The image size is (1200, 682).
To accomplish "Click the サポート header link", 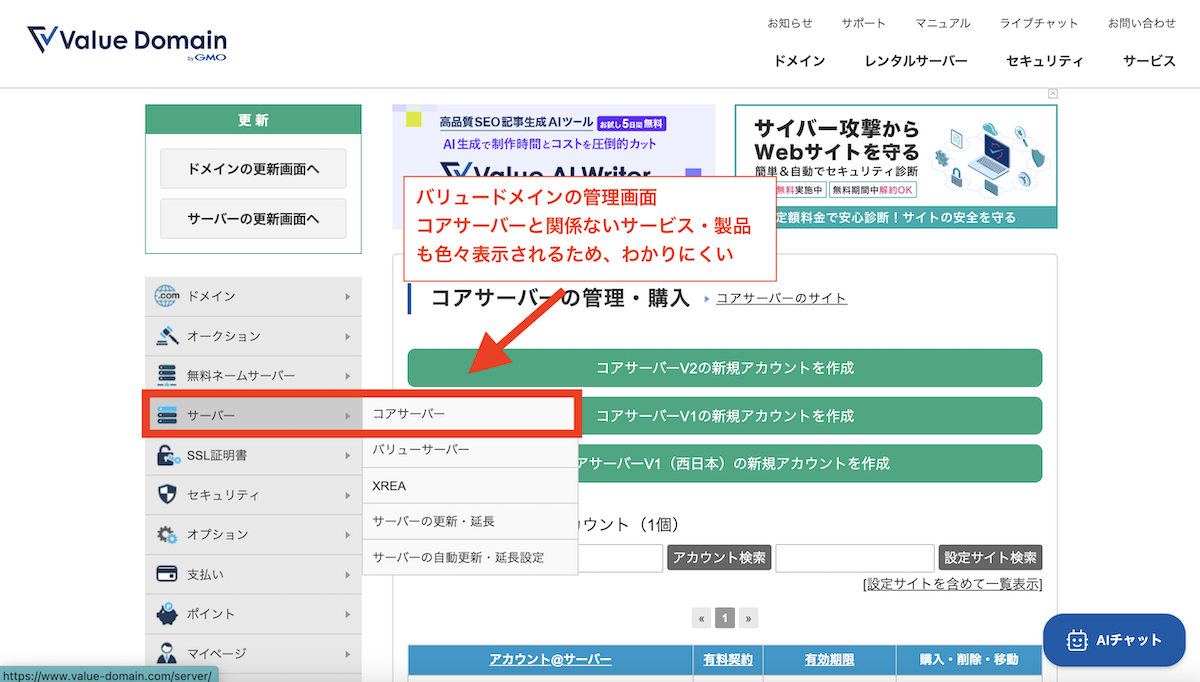I will tap(863, 23).
